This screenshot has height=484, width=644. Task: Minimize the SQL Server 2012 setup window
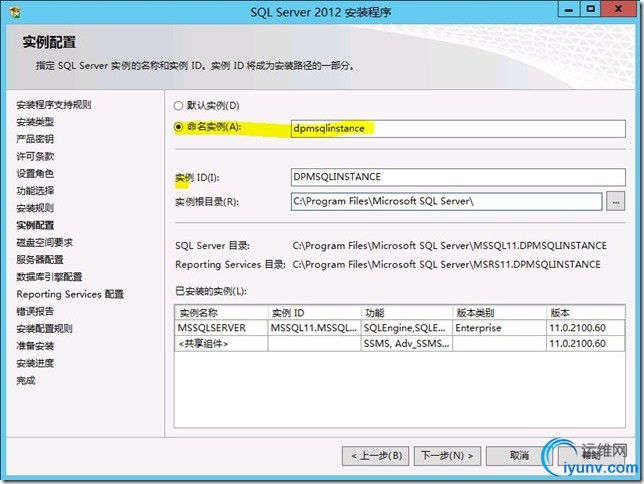point(569,9)
